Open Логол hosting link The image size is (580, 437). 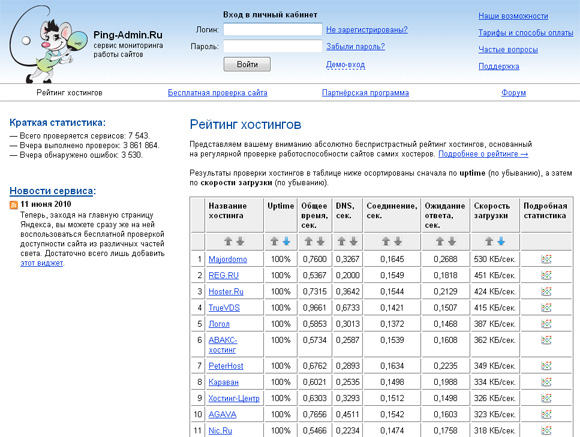coord(219,324)
